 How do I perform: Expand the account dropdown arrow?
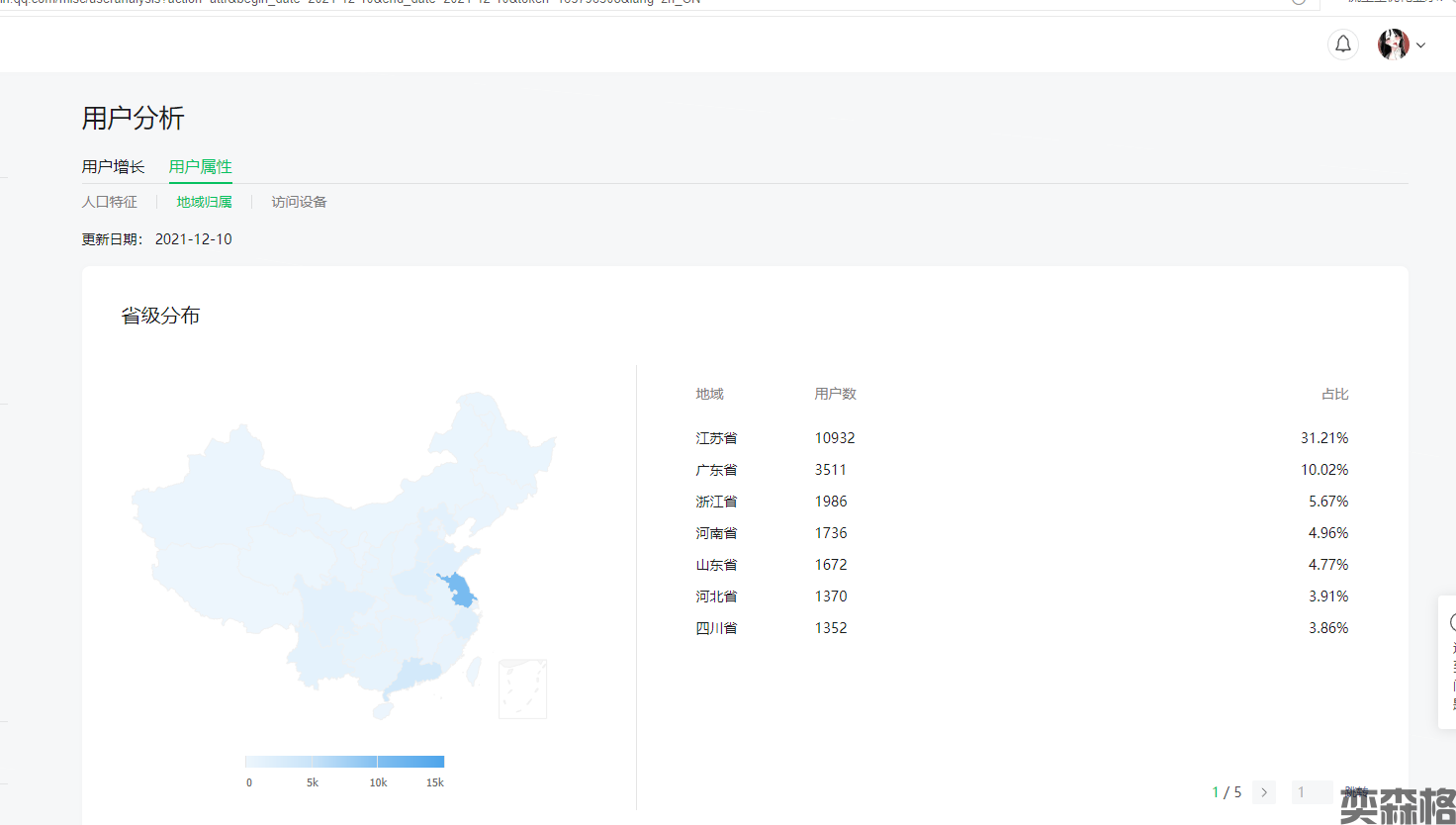point(1421,46)
